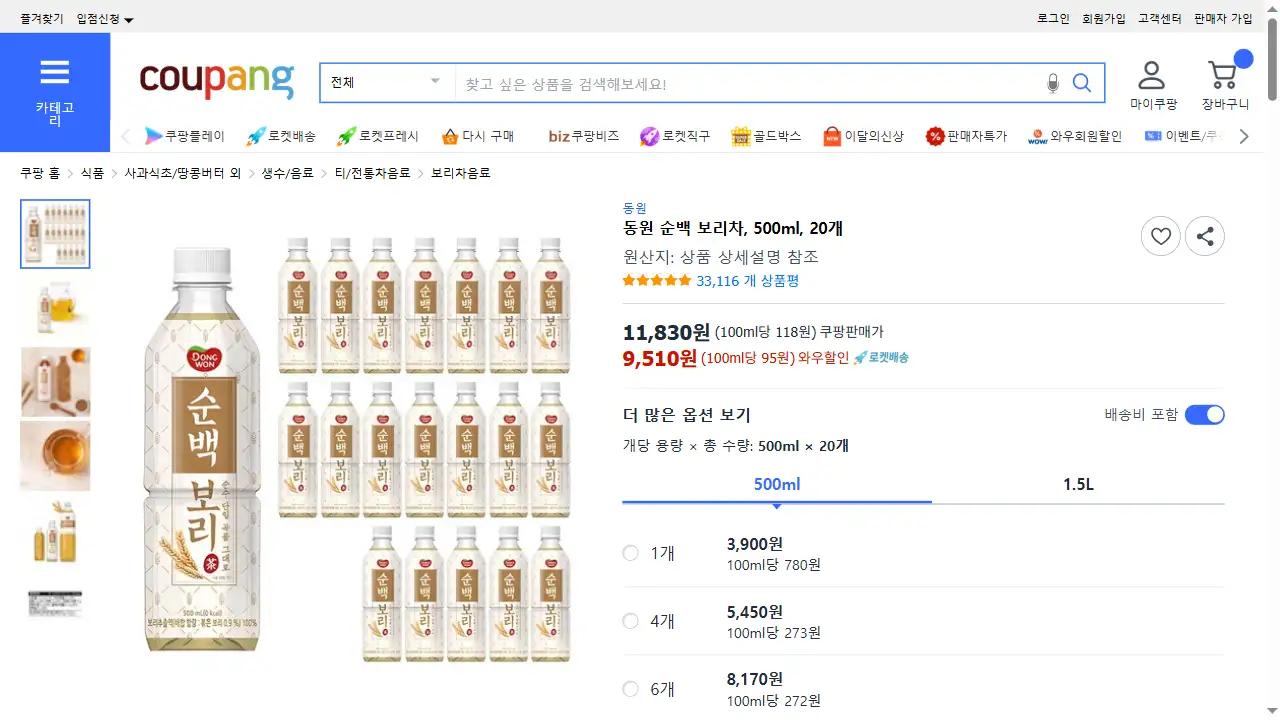Viewport: 1280px width, 720px height.
Task: Select the 6개 quantity option
Action: coord(630,689)
